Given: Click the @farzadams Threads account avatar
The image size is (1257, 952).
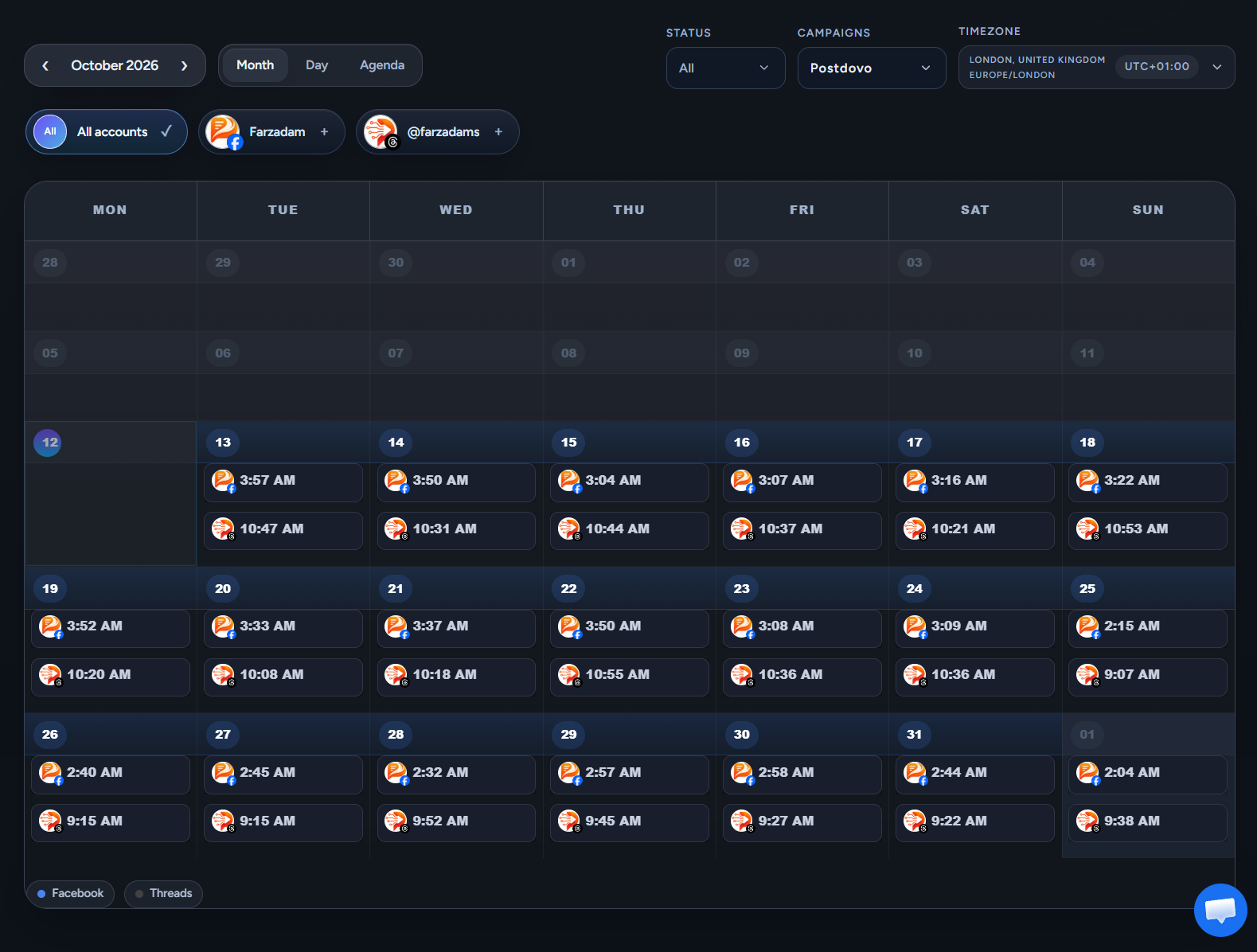Looking at the screenshot, I should point(381,131).
